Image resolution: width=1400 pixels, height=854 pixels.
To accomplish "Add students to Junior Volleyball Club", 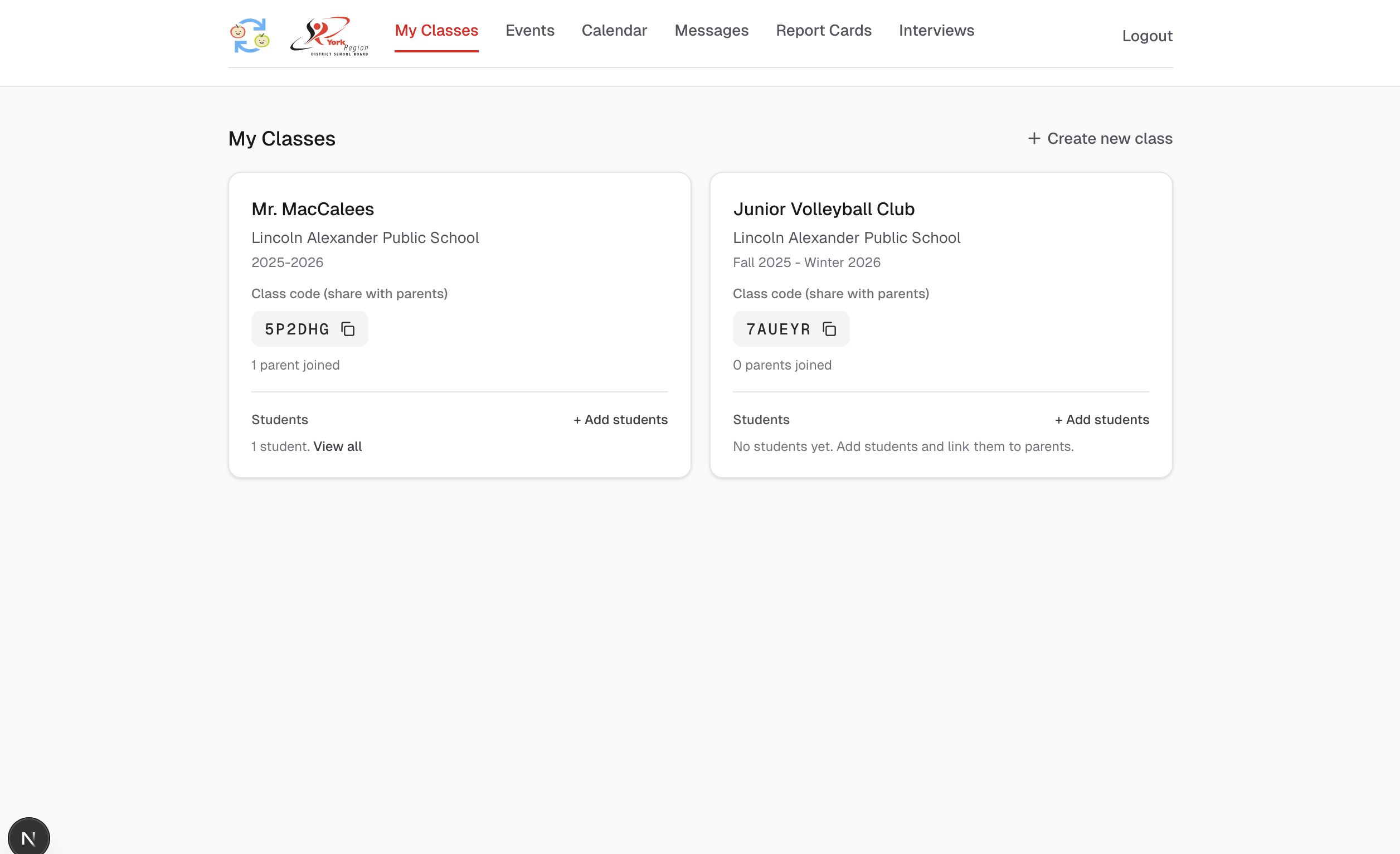I will pyautogui.click(x=1101, y=420).
